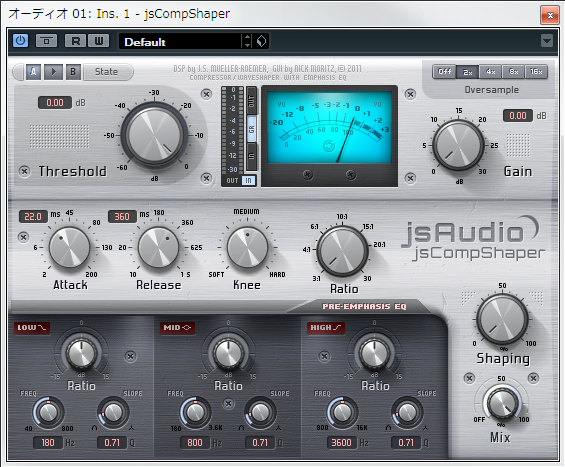The width and height of the screenshot is (565, 467).
Task: Click the Shaping knob
Action: (x=502, y=319)
